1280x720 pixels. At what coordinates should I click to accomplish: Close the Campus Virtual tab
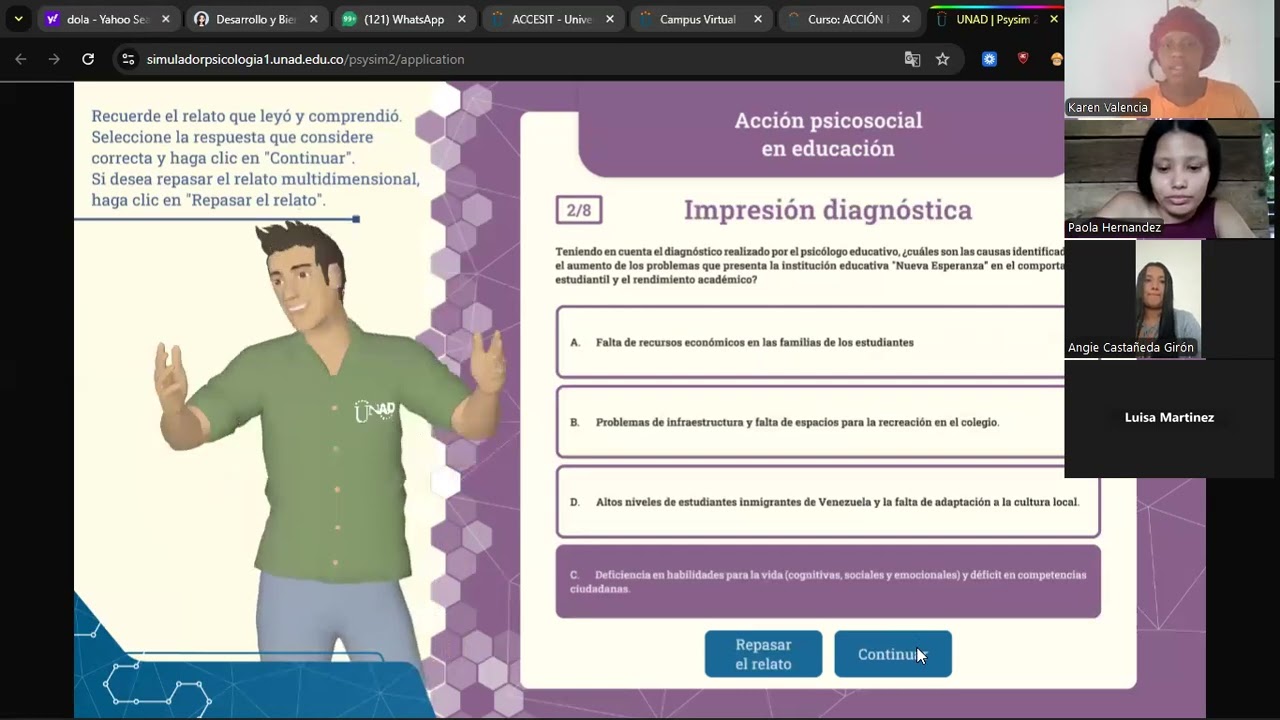tap(758, 19)
